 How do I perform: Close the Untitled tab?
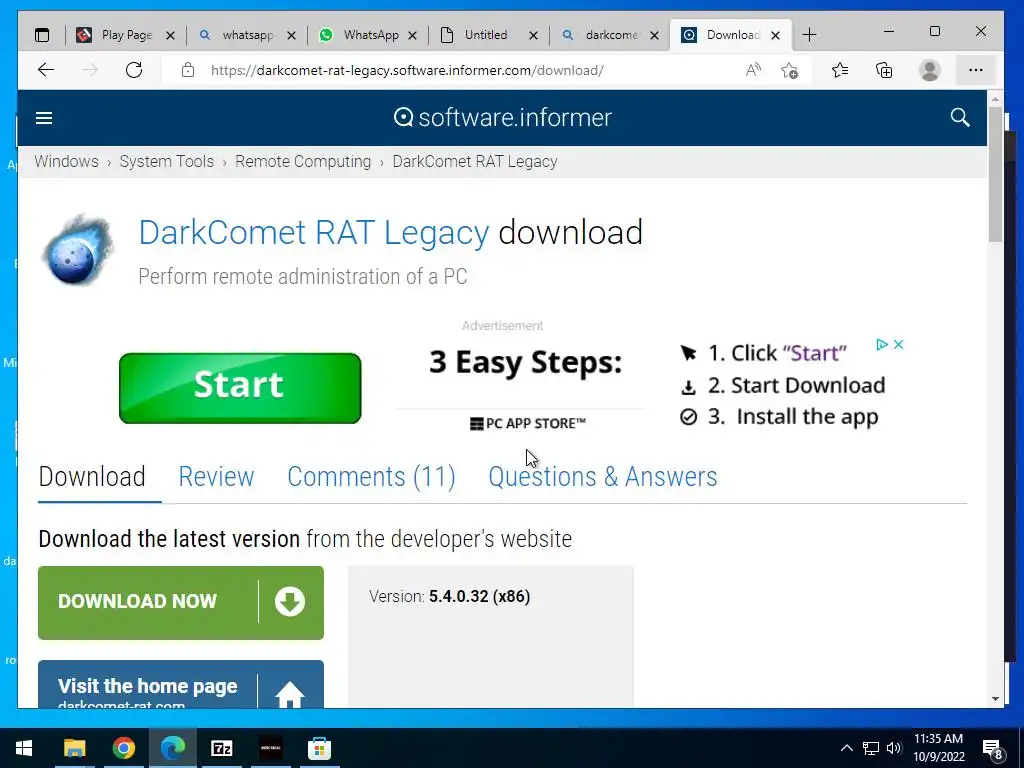tap(534, 36)
